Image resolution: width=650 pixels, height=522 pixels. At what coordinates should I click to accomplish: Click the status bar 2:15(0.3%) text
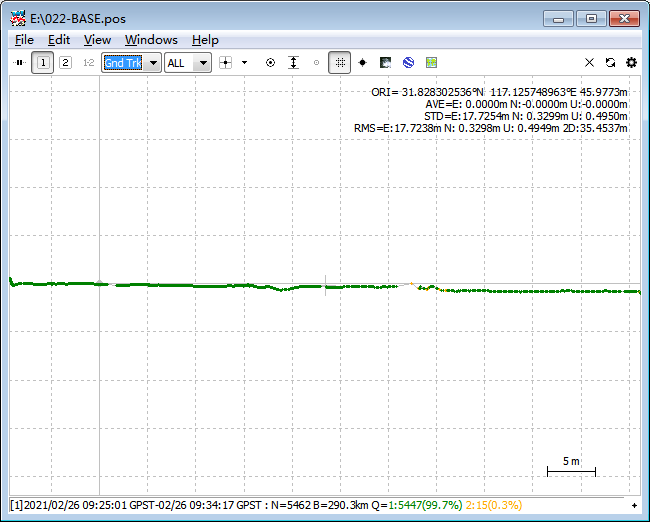click(x=494, y=505)
